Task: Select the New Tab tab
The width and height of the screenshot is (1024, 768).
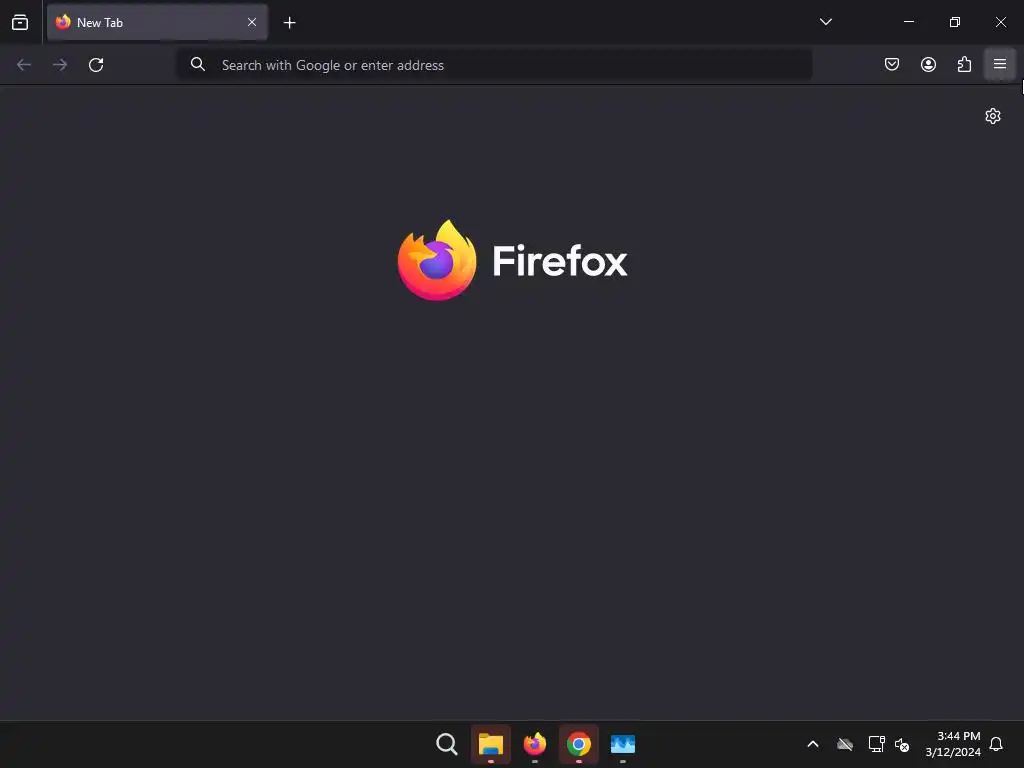Action: [157, 23]
